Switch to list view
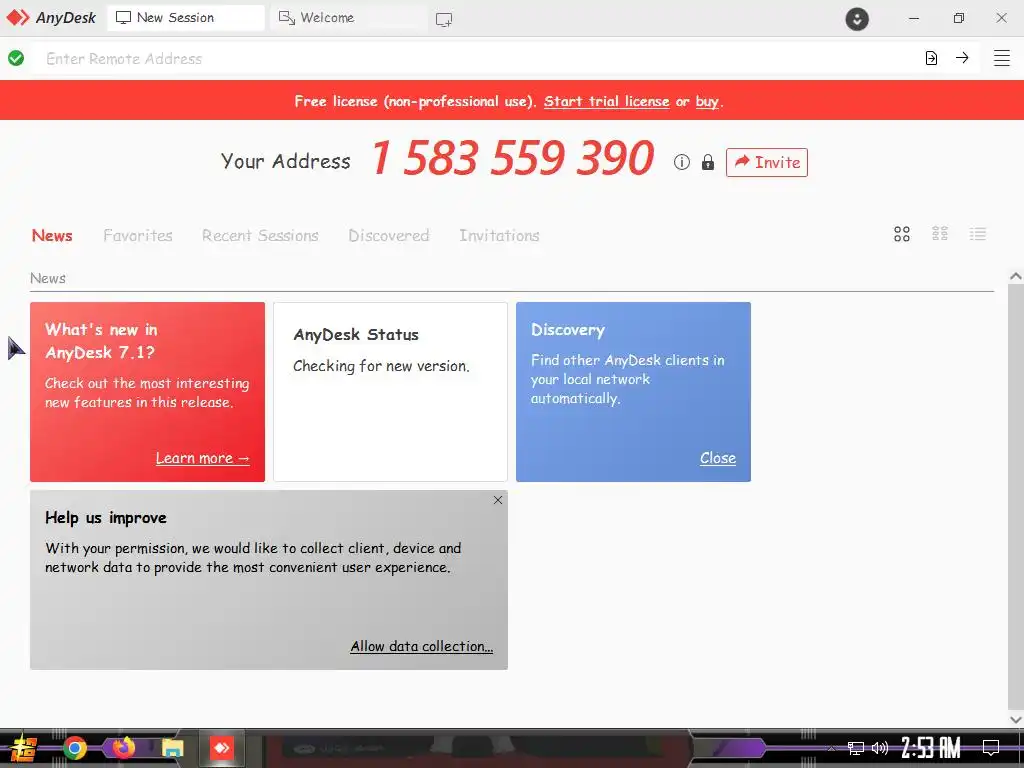The height and width of the screenshot is (768, 1024). point(978,234)
